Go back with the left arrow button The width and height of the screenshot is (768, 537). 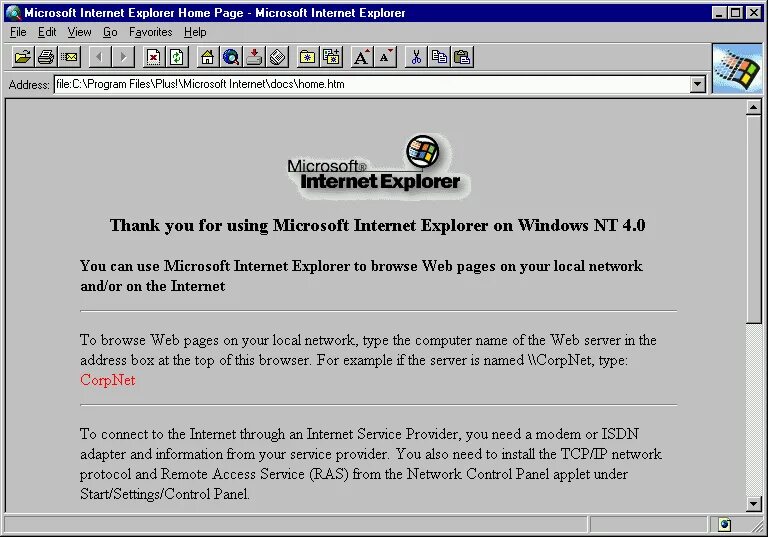coord(100,57)
